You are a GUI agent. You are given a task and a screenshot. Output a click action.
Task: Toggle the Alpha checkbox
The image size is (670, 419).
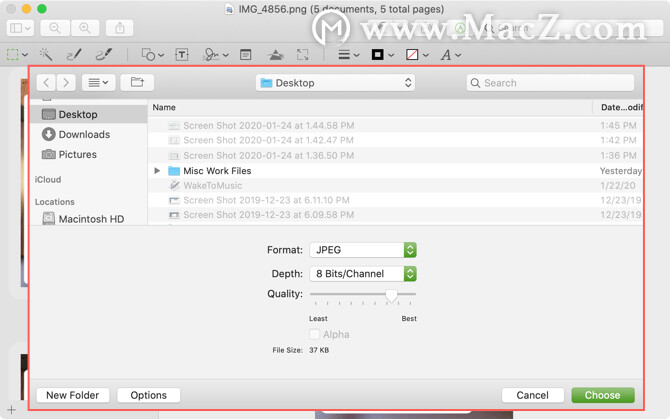coord(314,334)
